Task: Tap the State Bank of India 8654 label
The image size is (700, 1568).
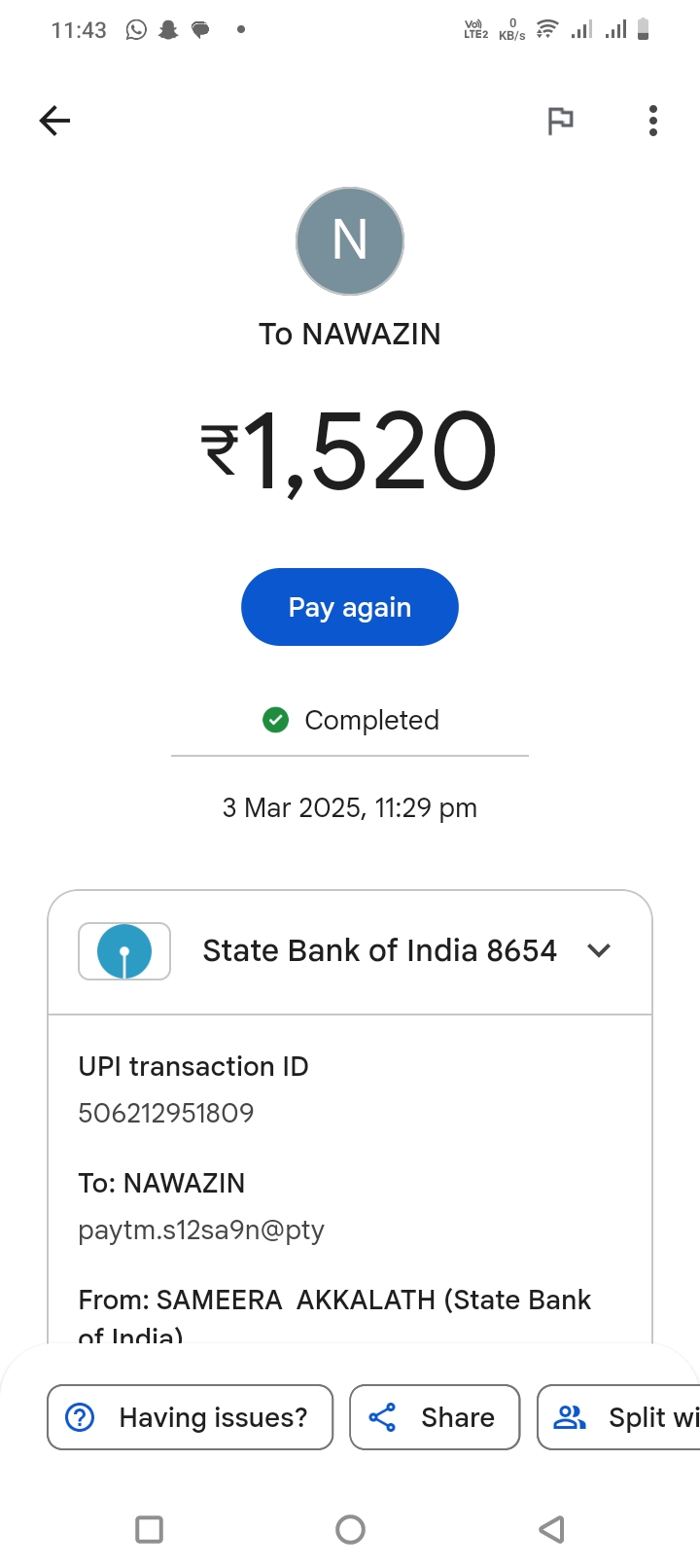Action: coord(379,950)
